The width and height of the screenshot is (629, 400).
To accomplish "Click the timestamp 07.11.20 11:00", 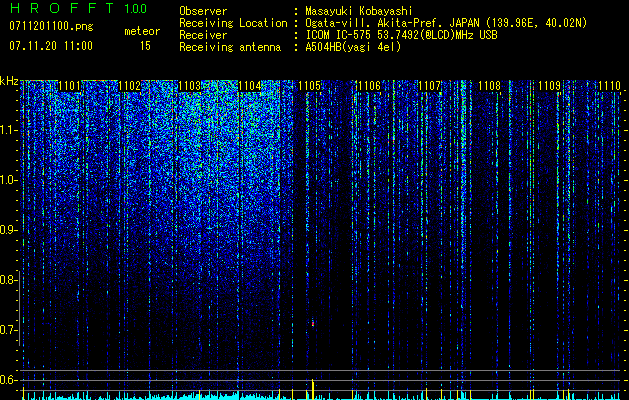I will (51, 46).
